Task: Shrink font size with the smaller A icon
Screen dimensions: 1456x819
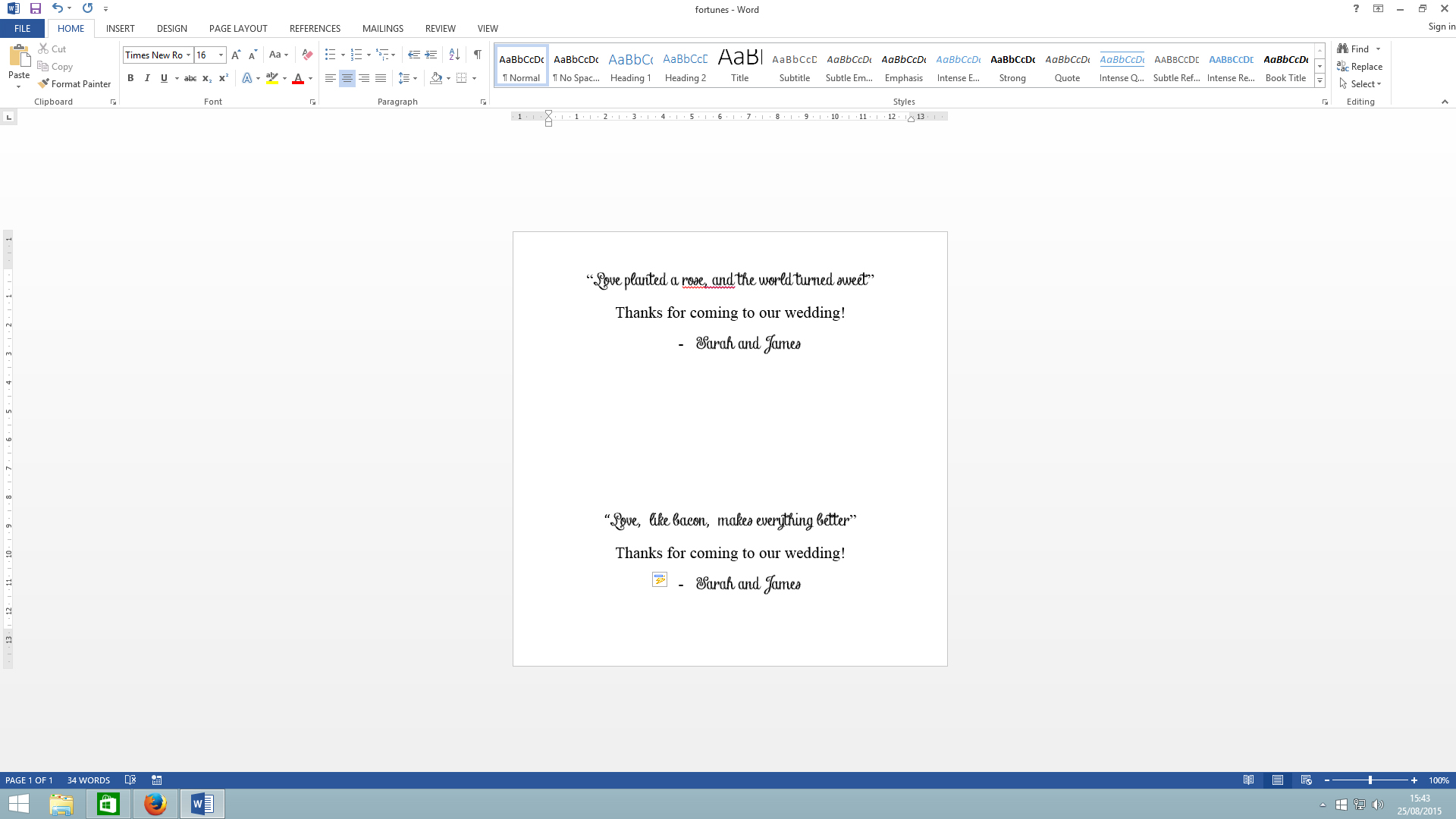Action: [253, 55]
